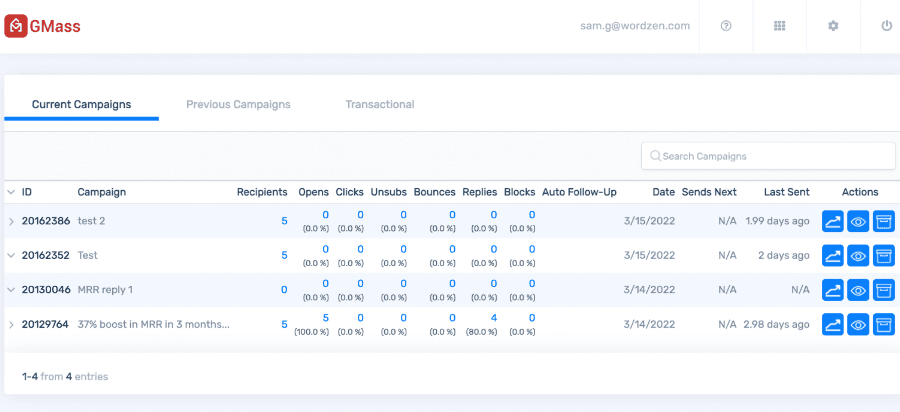Sort by Sends Next column header
The height and width of the screenshot is (412, 900).
coord(709,192)
